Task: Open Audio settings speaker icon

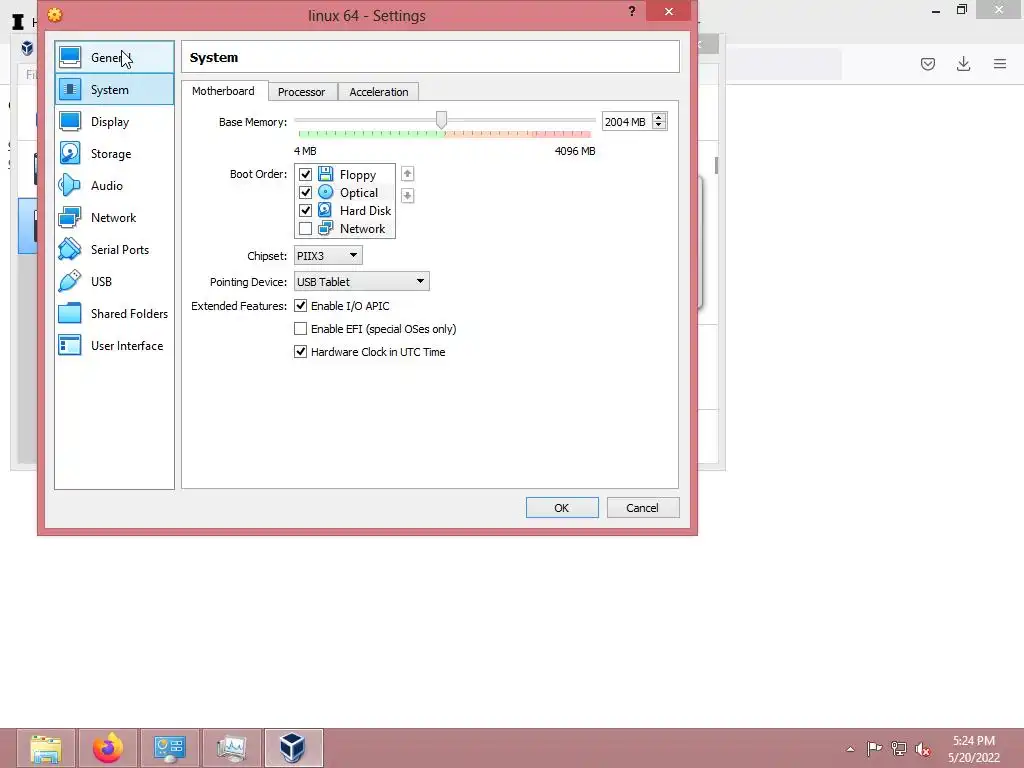Action: click(x=70, y=185)
